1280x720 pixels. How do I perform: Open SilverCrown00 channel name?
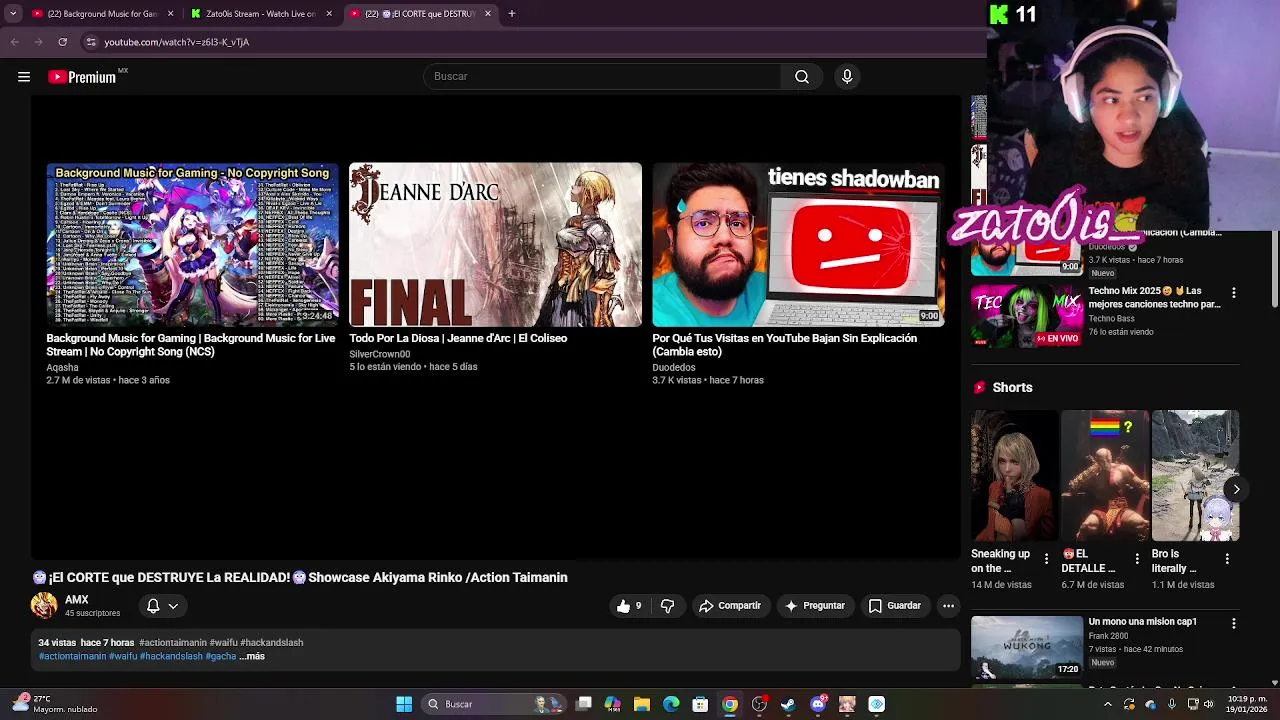[x=379, y=354]
